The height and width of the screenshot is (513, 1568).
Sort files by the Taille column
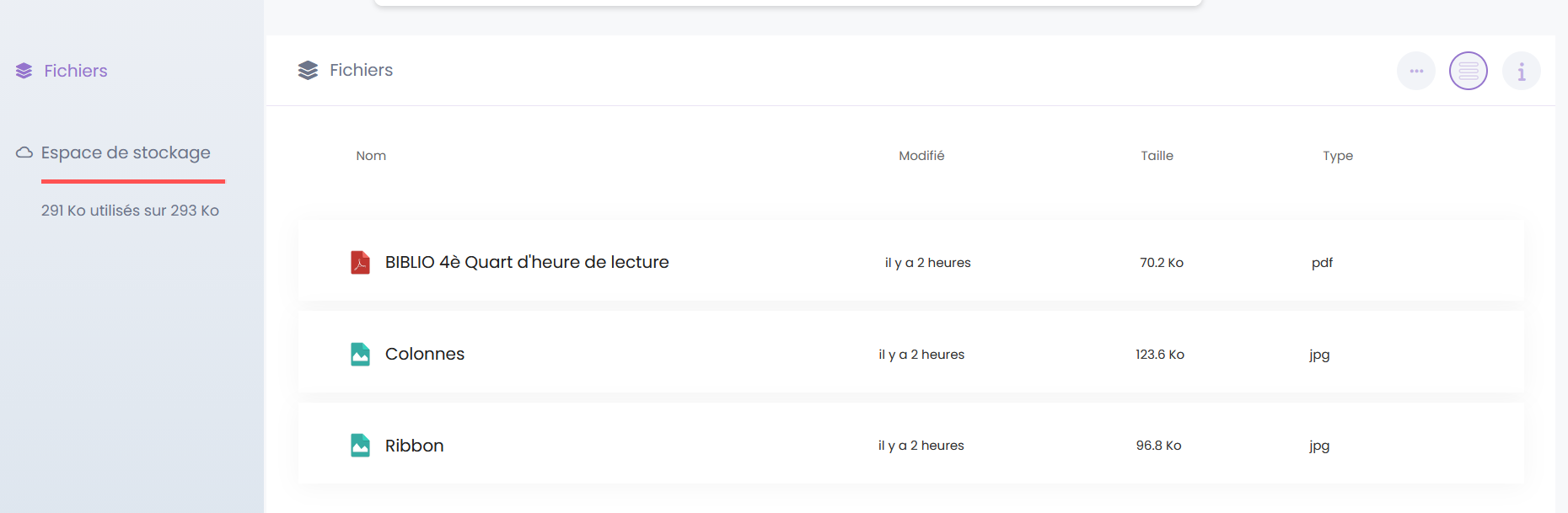pyautogui.click(x=1157, y=156)
